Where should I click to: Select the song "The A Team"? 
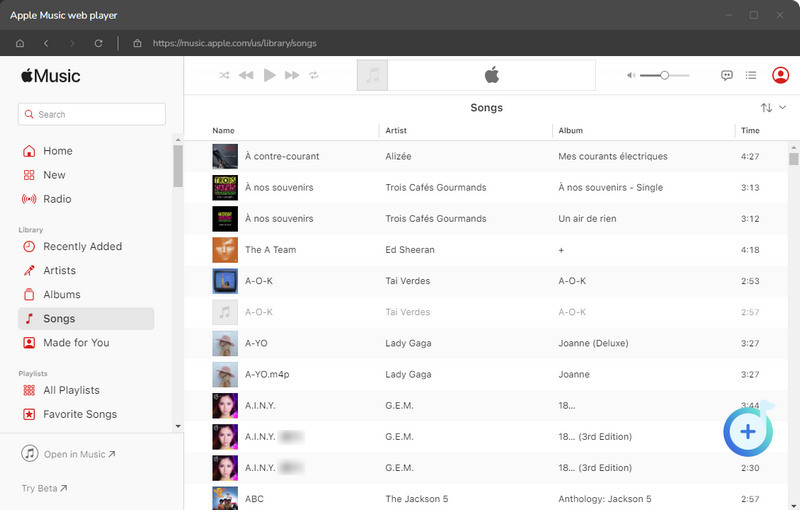[270, 249]
